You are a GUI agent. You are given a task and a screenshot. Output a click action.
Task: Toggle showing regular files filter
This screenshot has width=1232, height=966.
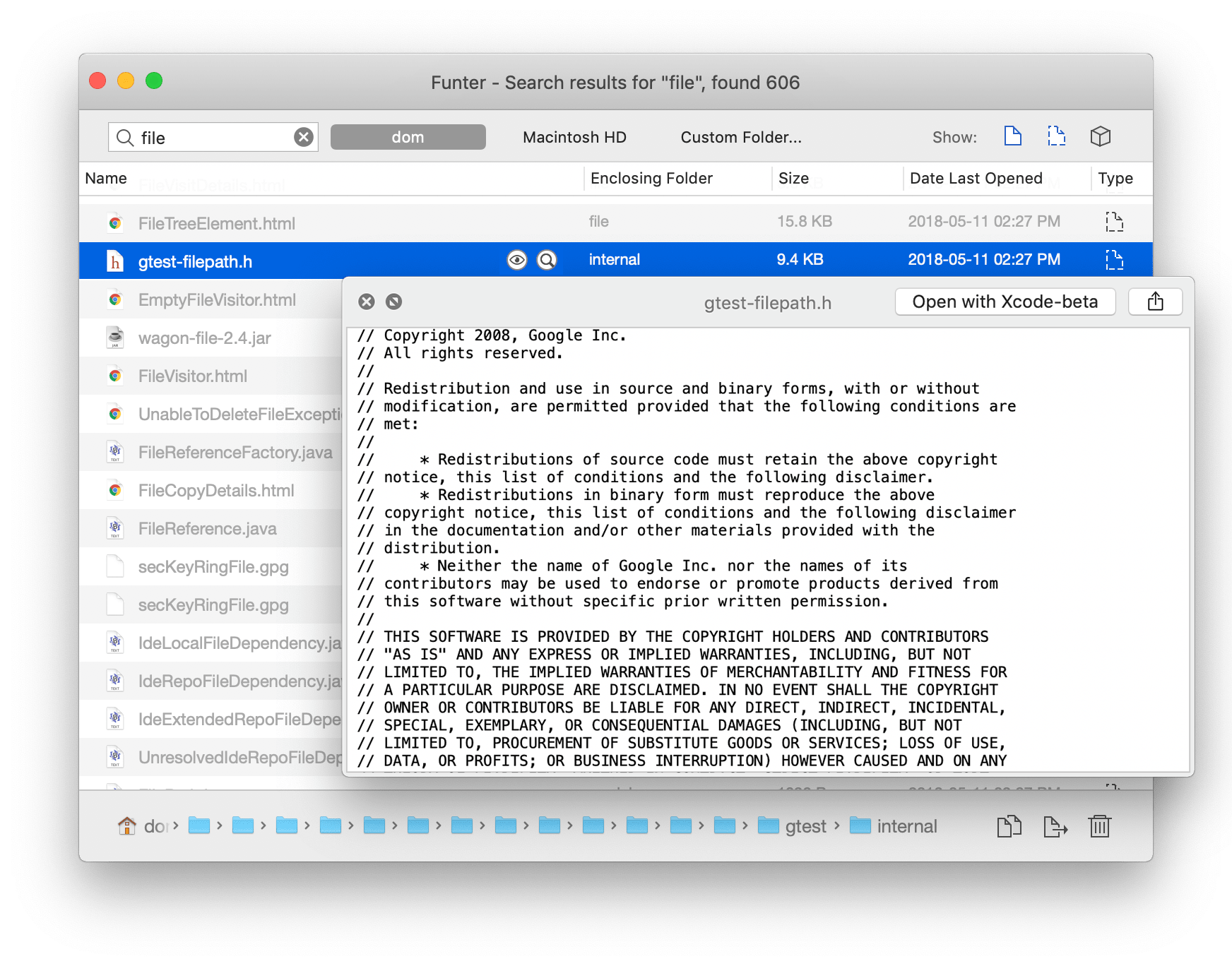pos(1013,136)
